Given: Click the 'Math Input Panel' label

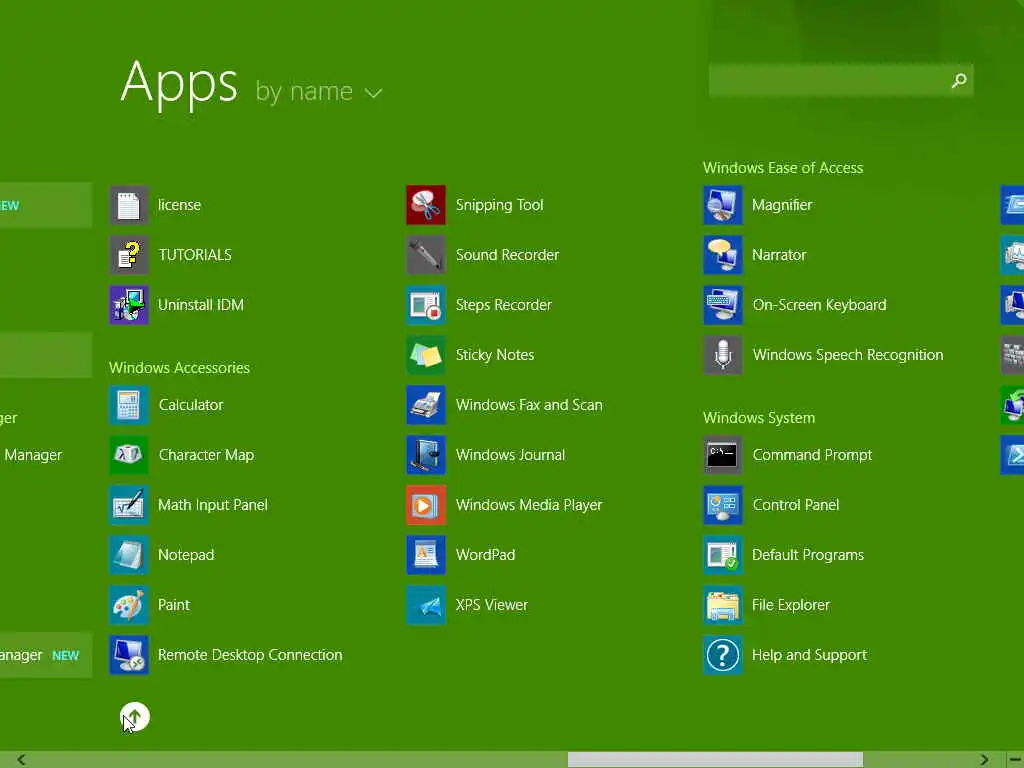Looking at the screenshot, I should (213, 505).
